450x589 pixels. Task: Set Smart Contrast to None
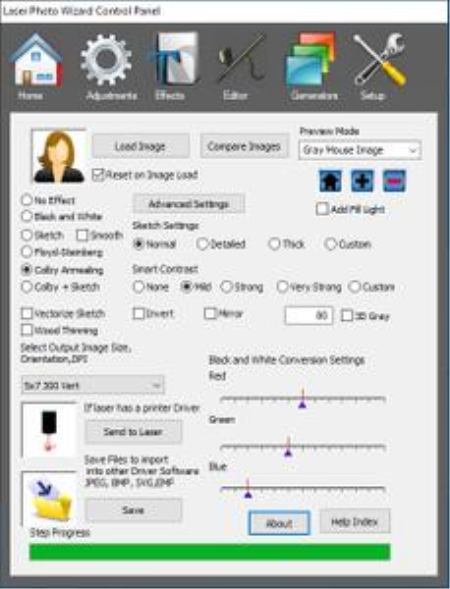138,287
